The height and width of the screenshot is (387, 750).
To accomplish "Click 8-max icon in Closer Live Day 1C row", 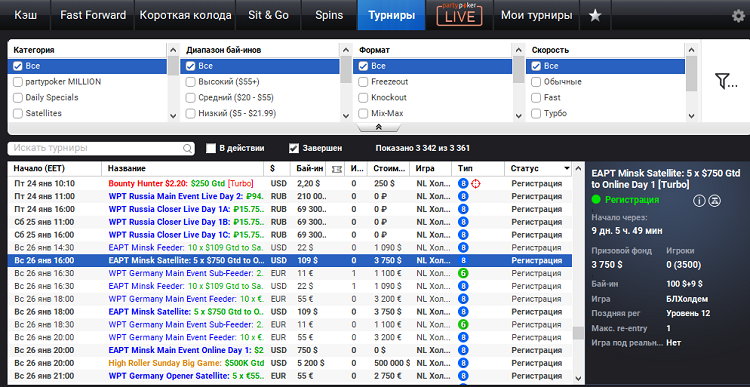I will click(463, 235).
